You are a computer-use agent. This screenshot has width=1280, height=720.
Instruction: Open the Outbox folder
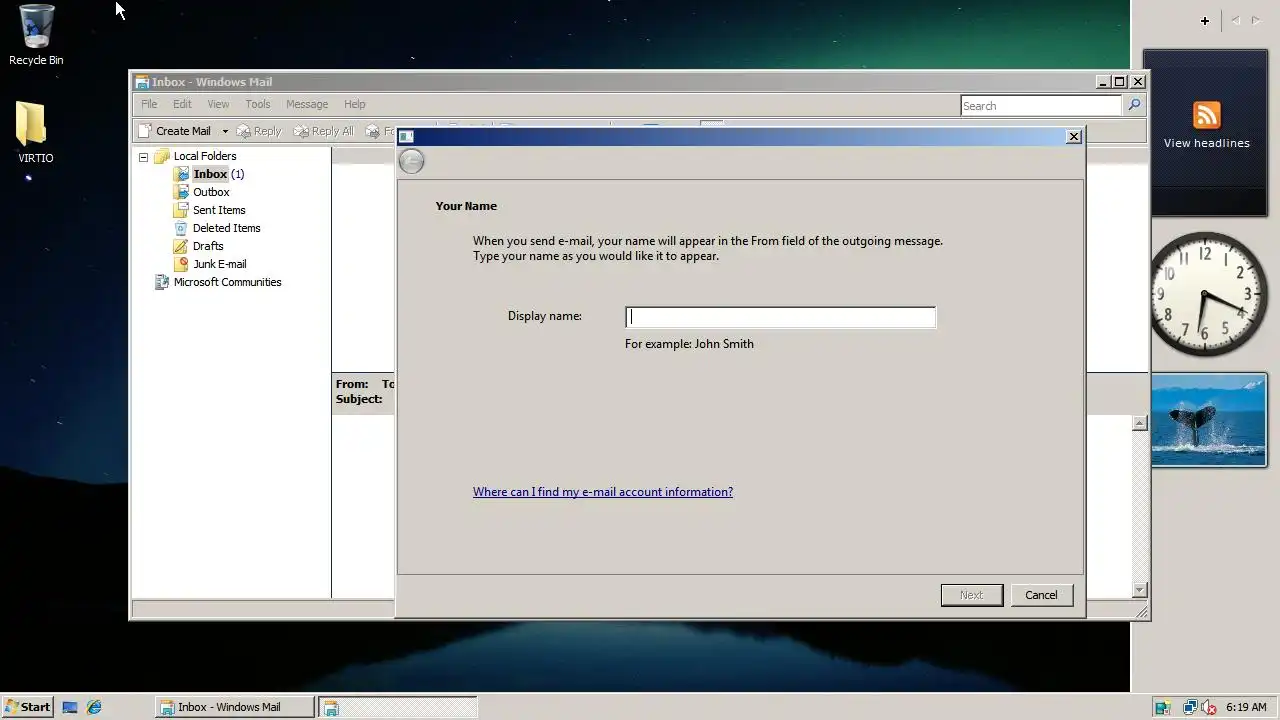coord(201,192)
